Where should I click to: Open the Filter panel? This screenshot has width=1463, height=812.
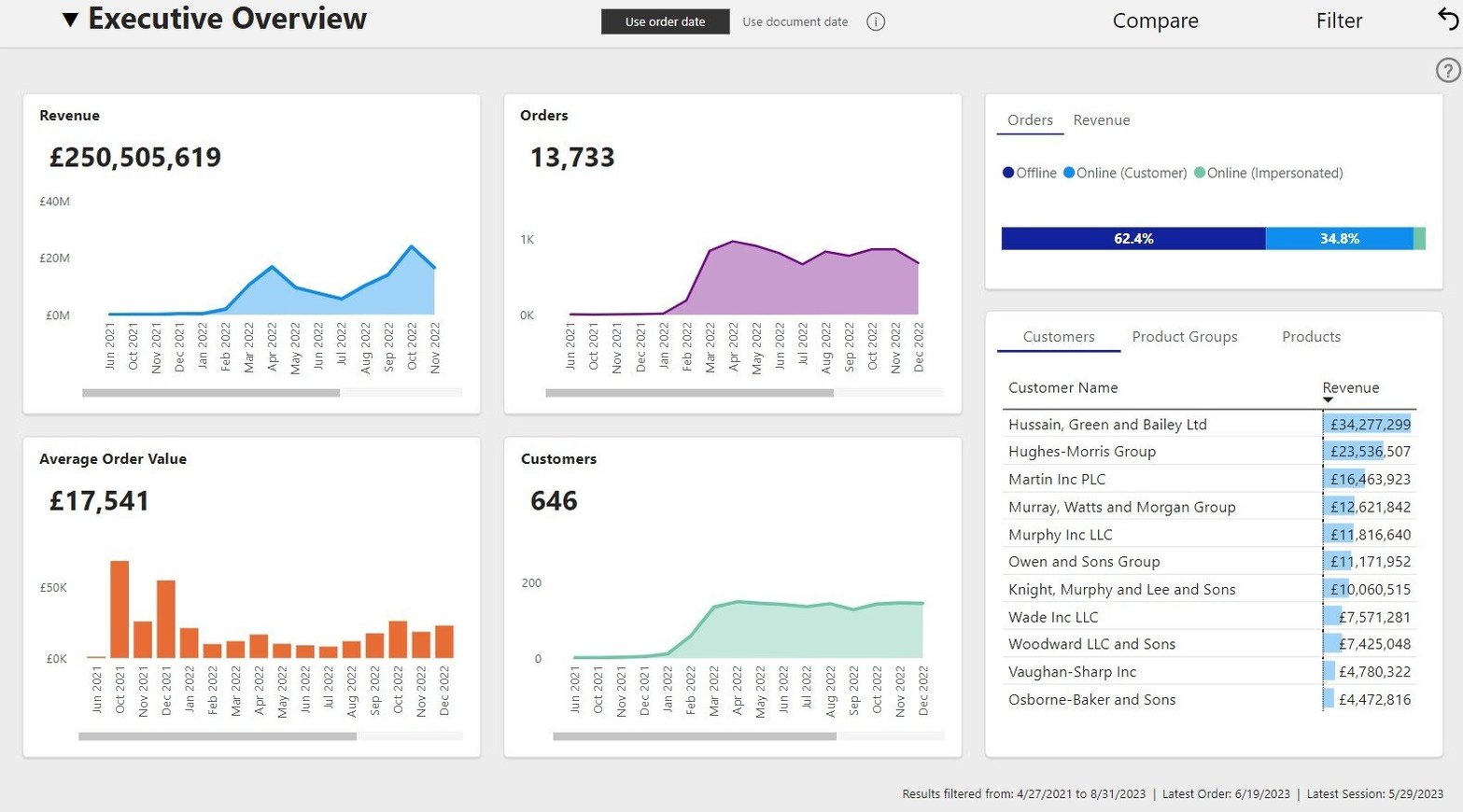click(x=1339, y=20)
